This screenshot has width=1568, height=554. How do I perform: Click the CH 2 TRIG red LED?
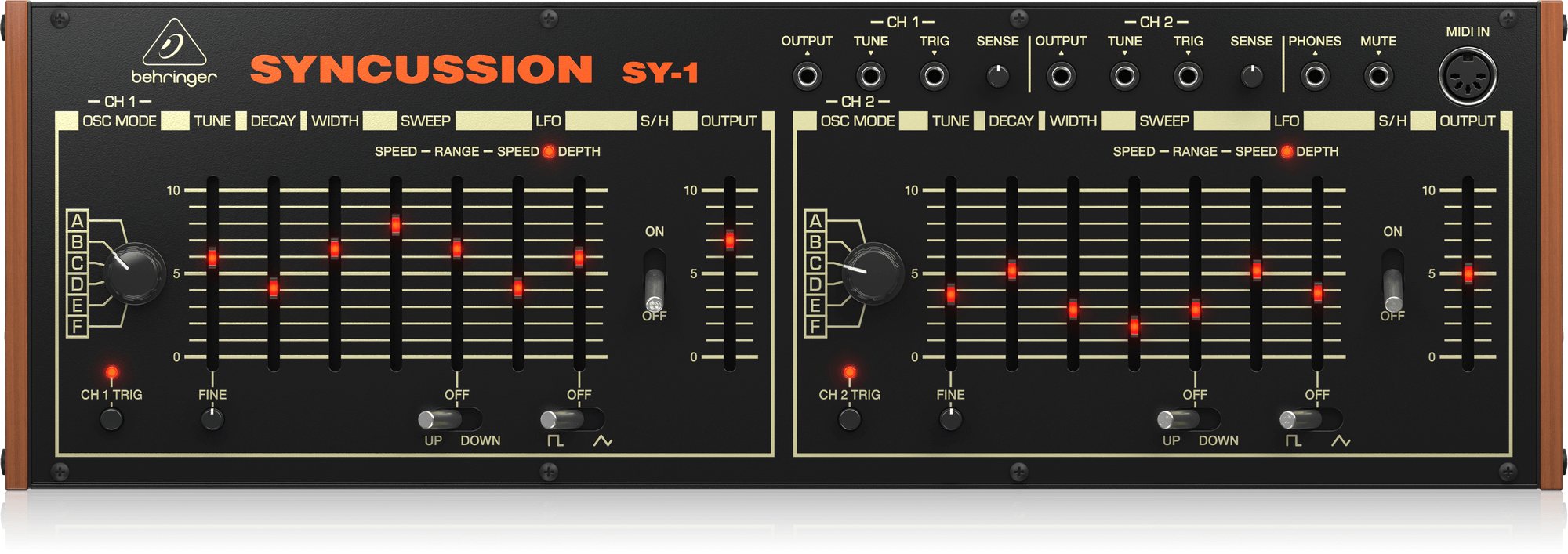pyautogui.click(x=850, y=372)
